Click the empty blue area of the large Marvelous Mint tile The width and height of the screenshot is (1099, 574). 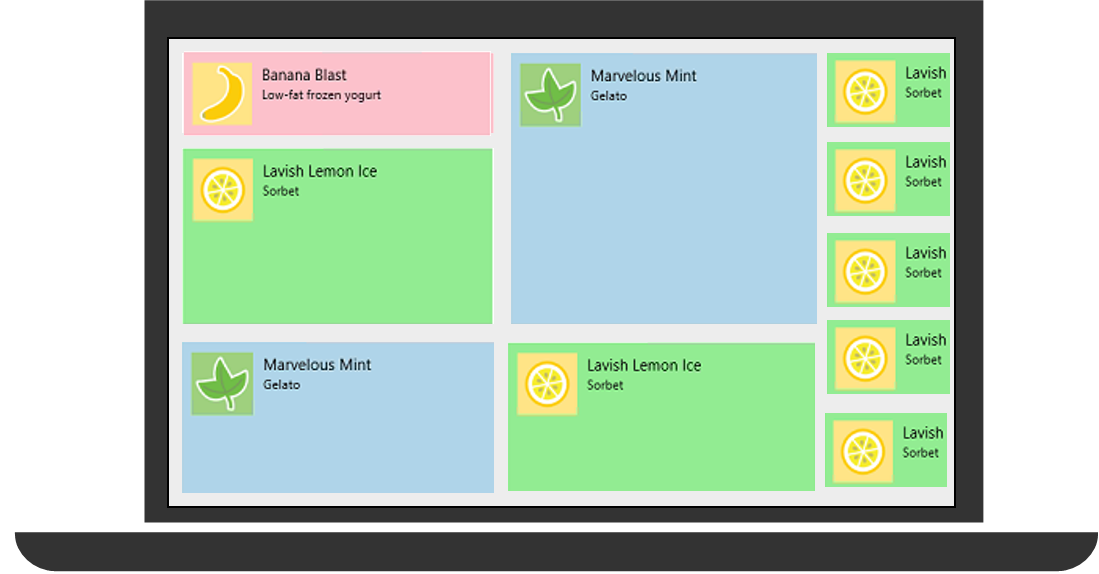coord(664,230)
